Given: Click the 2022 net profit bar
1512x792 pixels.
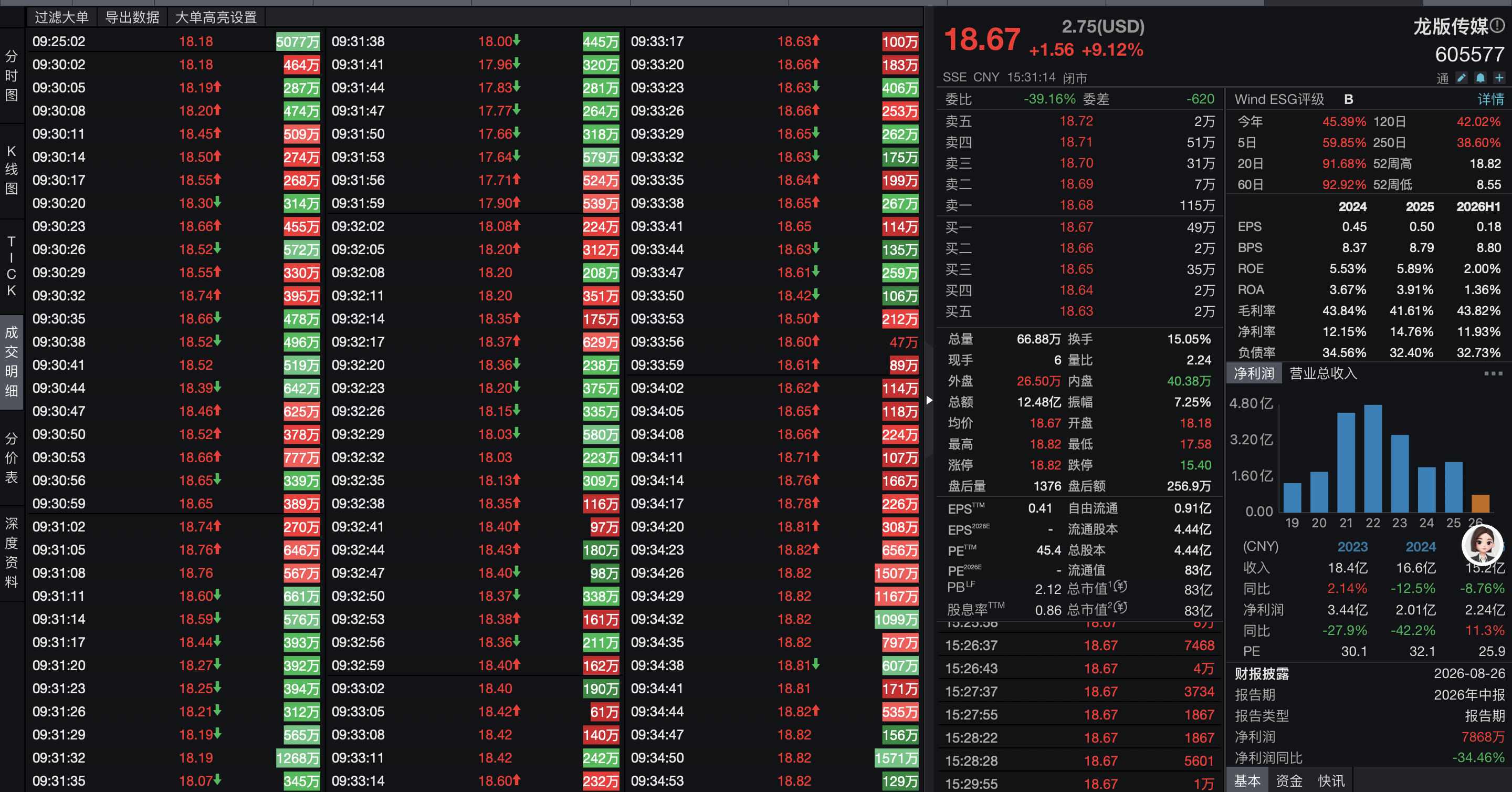Looking at the screenshot, I should (1373, 458).
